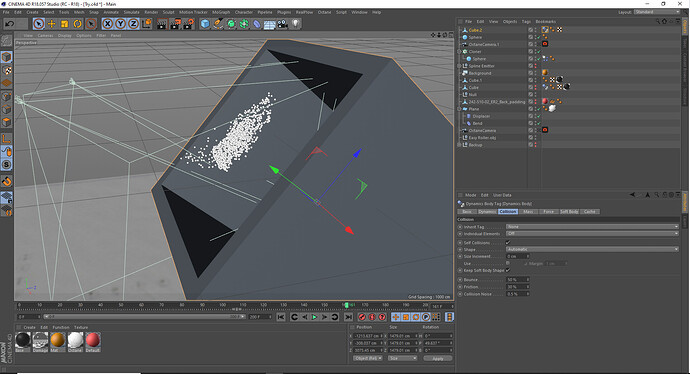The height and width of the screenshot is (374, 690).
Task: Click the Enable Axis L-shaped icon
Action: (7, 139)
